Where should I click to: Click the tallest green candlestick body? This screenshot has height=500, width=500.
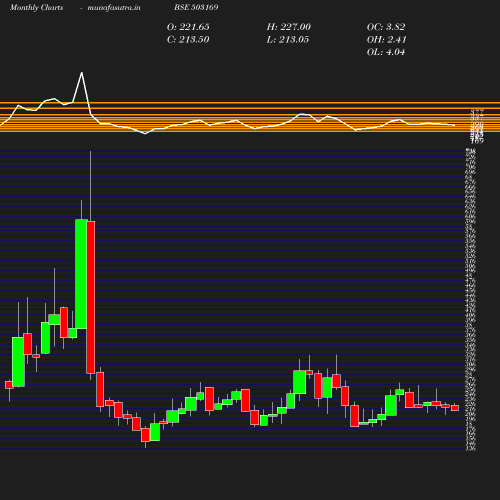click(x=81, y=274)
